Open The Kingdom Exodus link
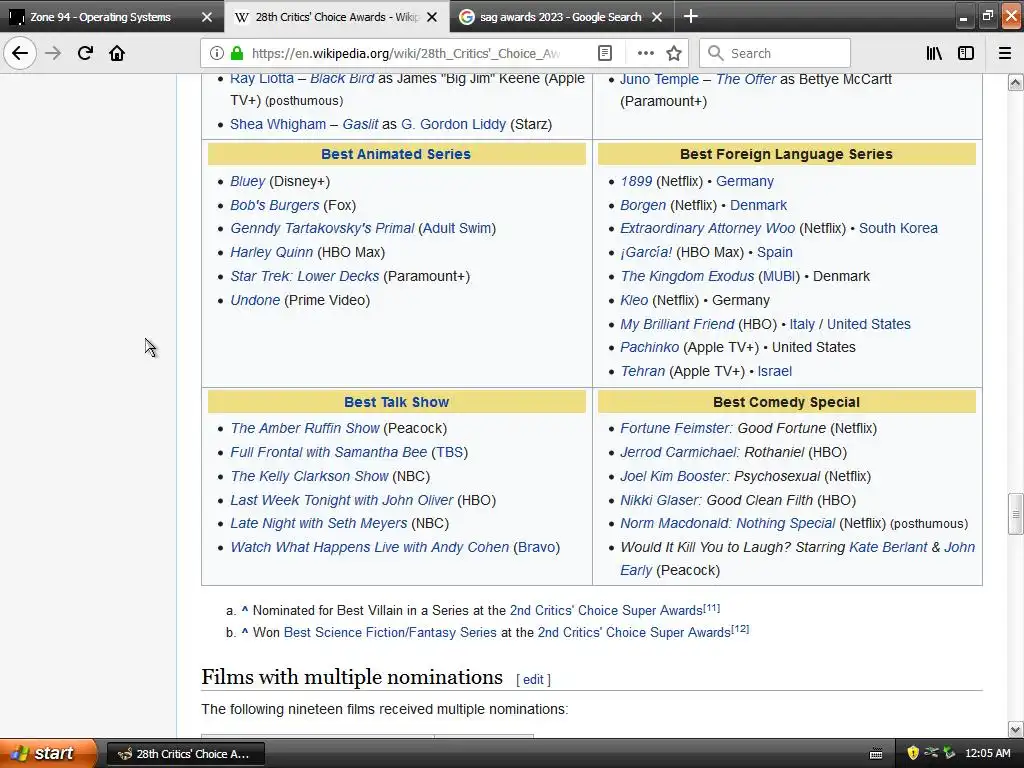The height and width of the screenshot is (768, 1024). pos(687,276)
